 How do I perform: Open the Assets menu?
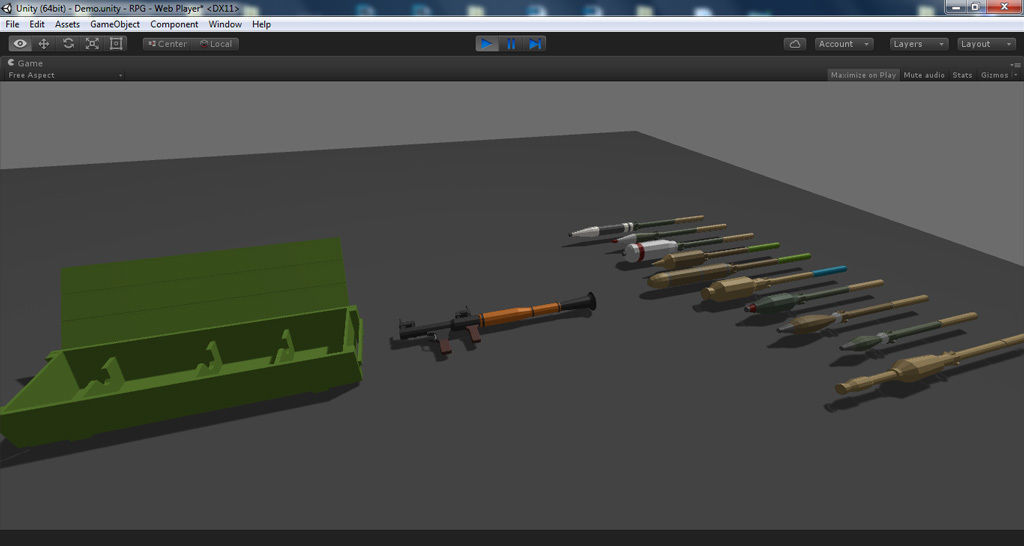pos(67,24)
